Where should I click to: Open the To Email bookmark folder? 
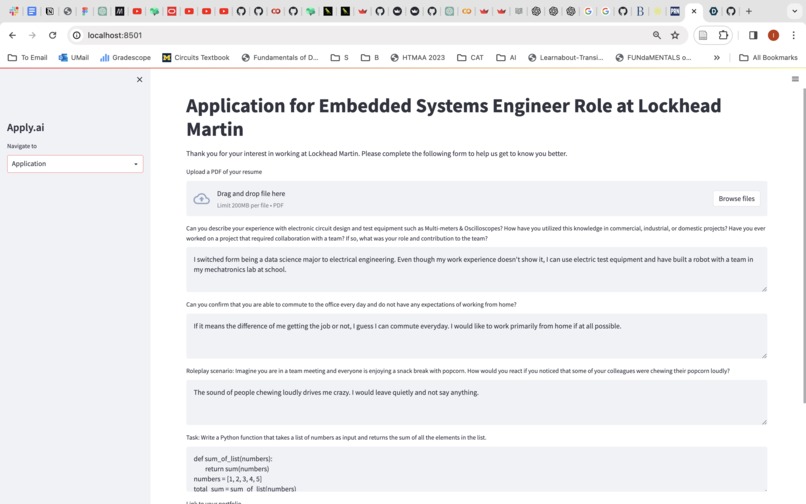click(x=27, y=58)
